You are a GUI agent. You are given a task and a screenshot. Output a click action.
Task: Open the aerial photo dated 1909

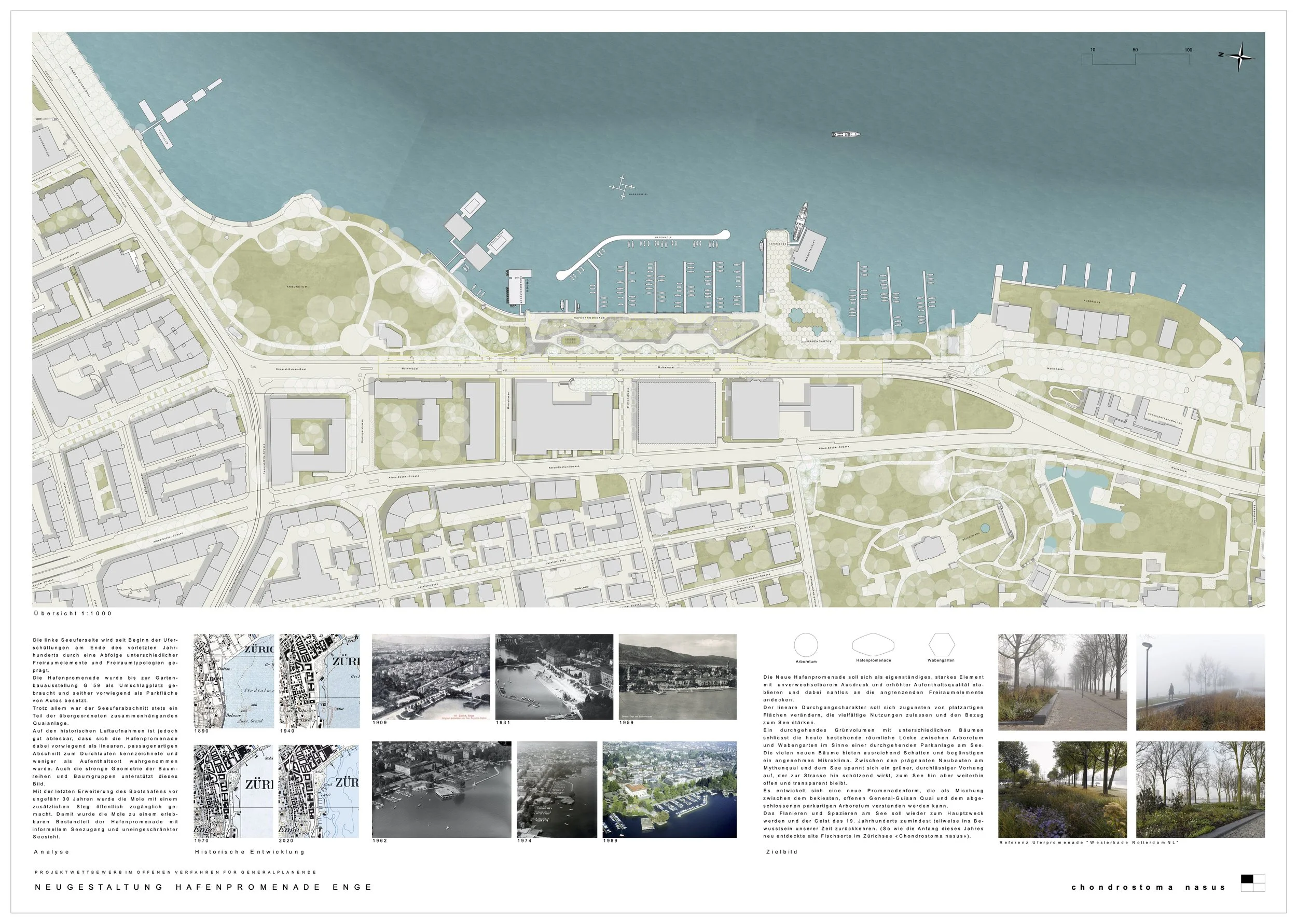pyautogui.click(x=431, y=677)
